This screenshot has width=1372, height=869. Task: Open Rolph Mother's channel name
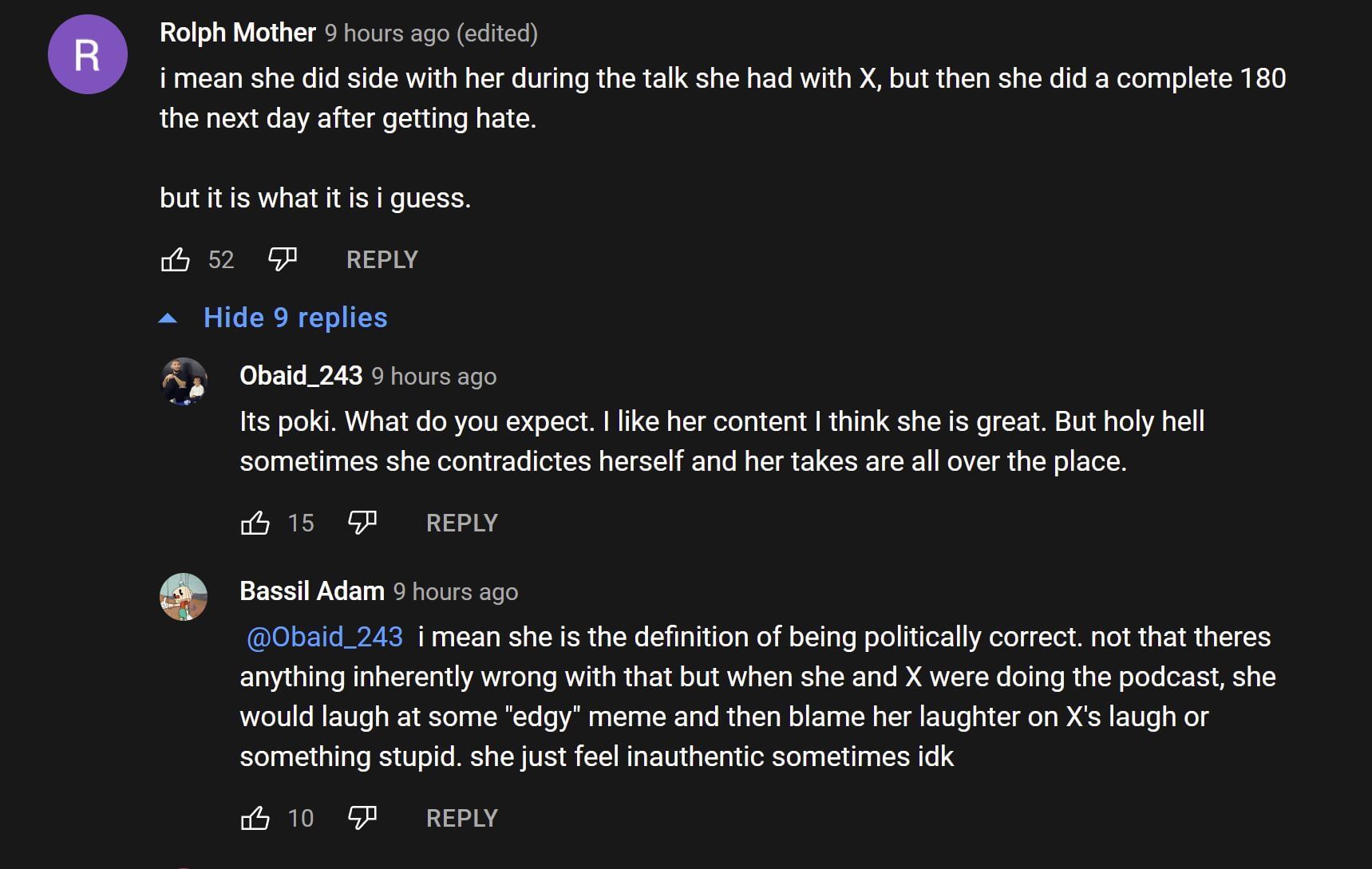(x=238, y=33)
